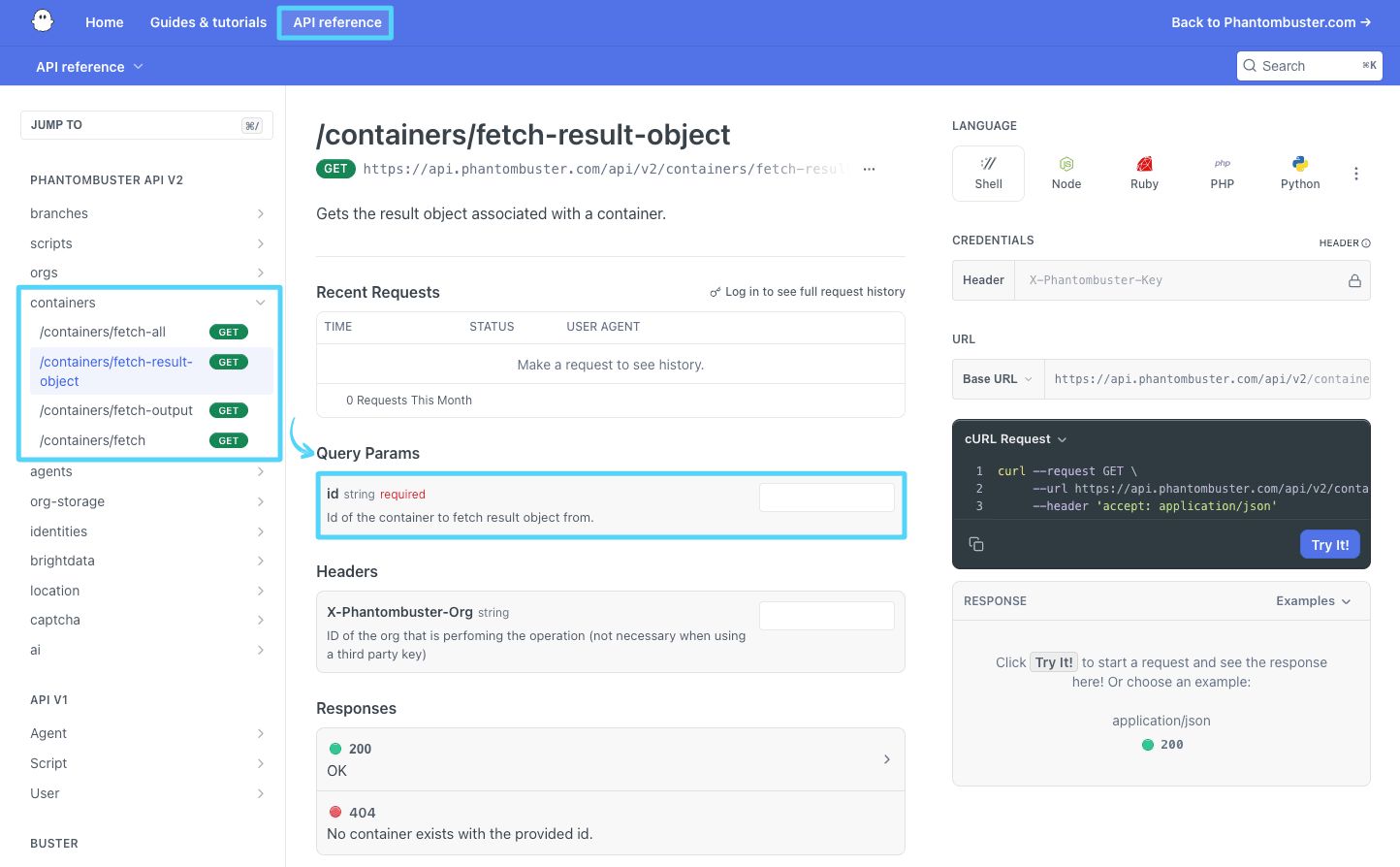1400x867 pixels.
Task: Expand the org-storage section
Action: click(x=261, y=501)
